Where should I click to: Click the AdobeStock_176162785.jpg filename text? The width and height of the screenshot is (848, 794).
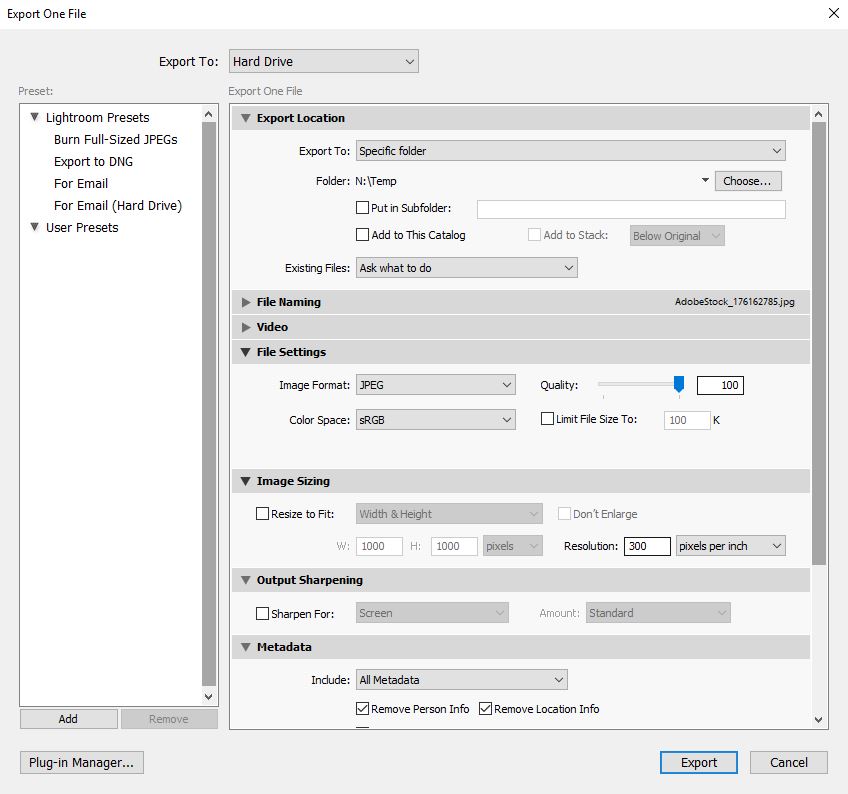tap(734, 302)
